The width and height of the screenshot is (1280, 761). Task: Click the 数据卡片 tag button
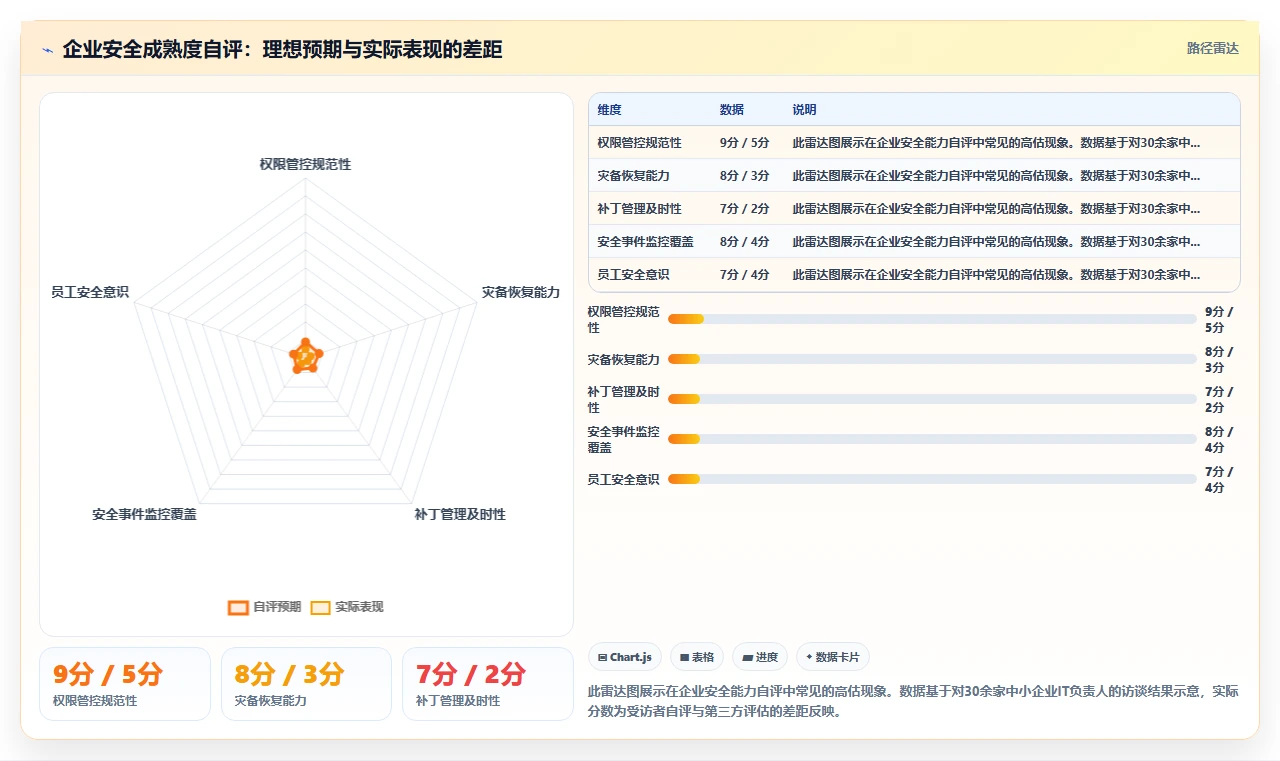(x=833, y=657)
